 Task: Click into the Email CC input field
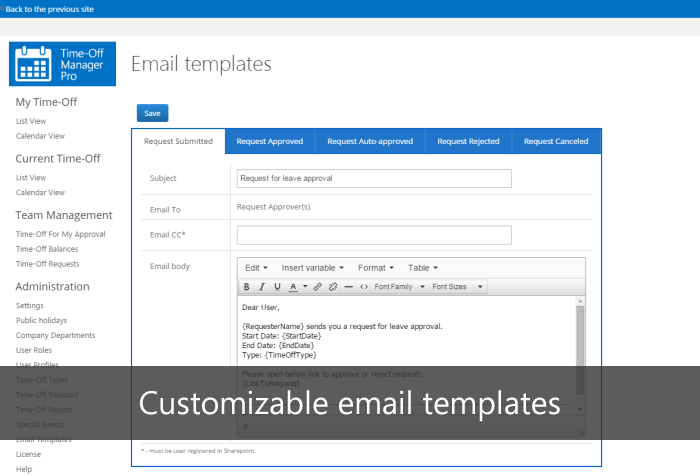coord(374,235)
